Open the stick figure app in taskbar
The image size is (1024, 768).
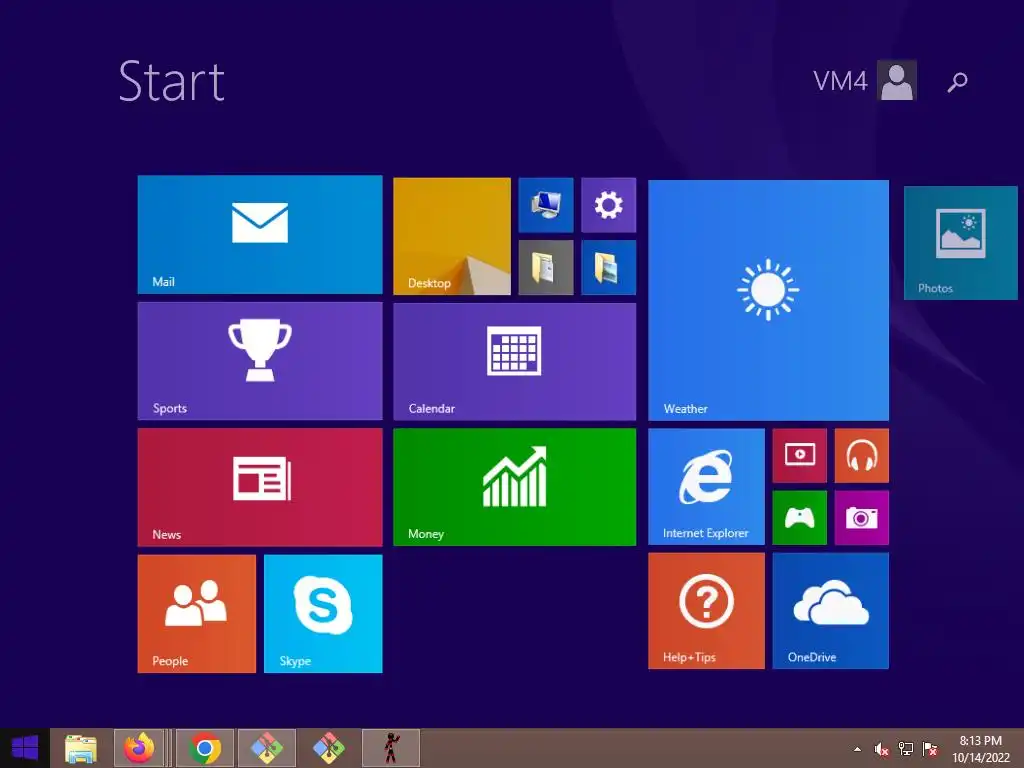[x=391, y=748]
